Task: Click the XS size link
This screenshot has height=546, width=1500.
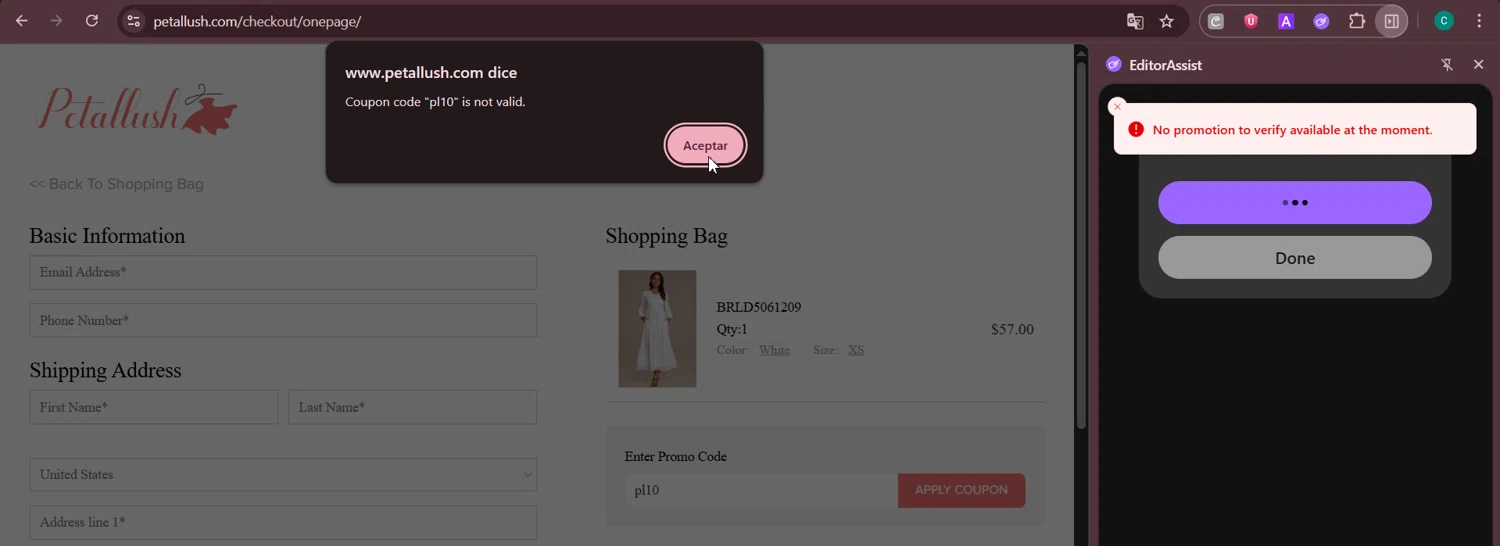Action: pos(856,350)
